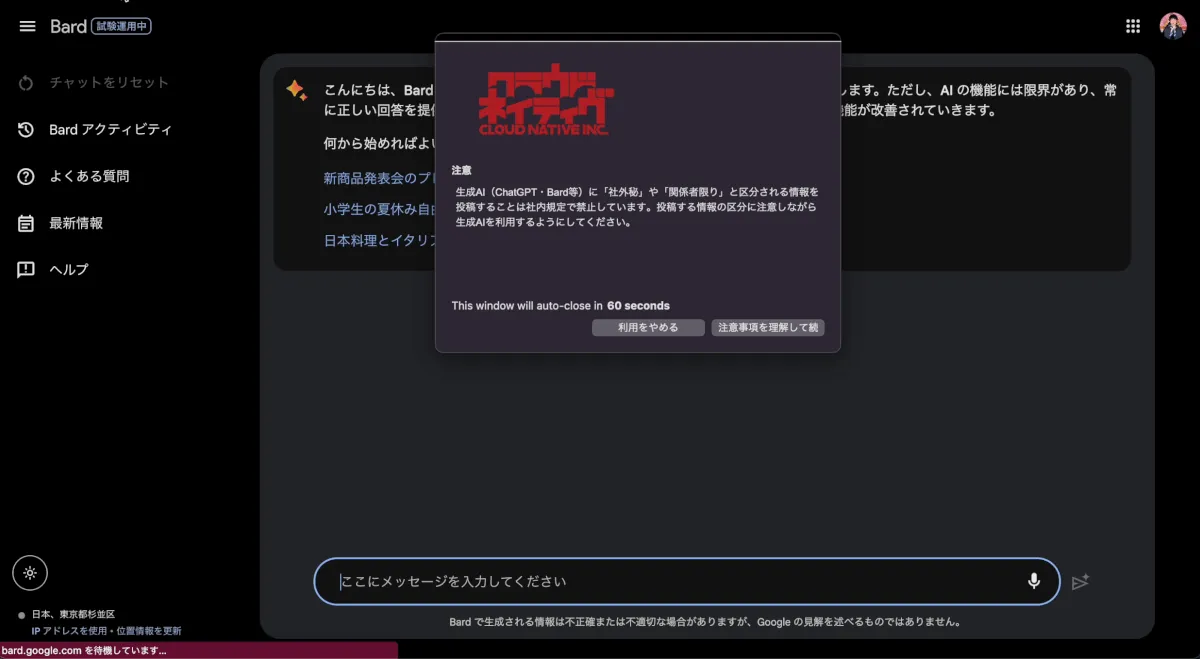Click IPアドレスを使用 link
The image size is (1200, 659).
68,631
